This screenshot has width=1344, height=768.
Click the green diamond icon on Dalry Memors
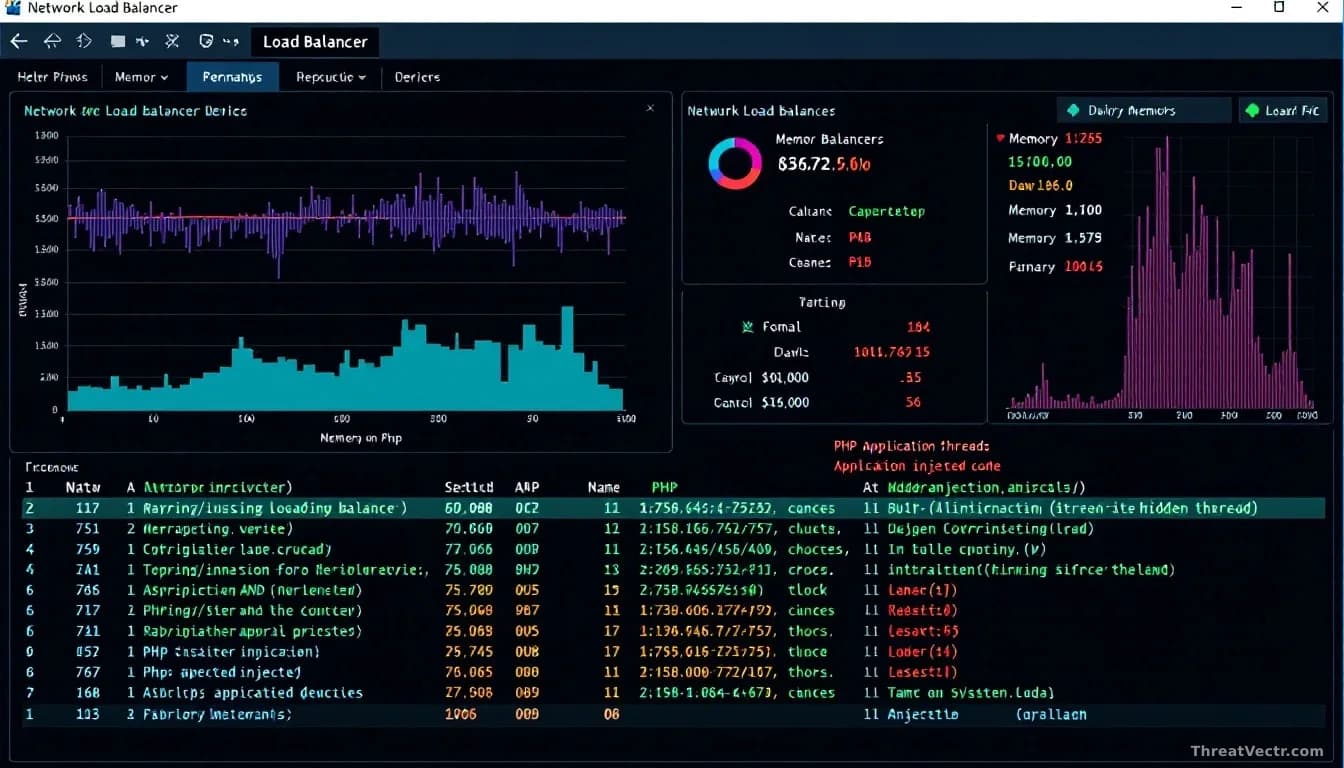click(x=1073, y=110)
